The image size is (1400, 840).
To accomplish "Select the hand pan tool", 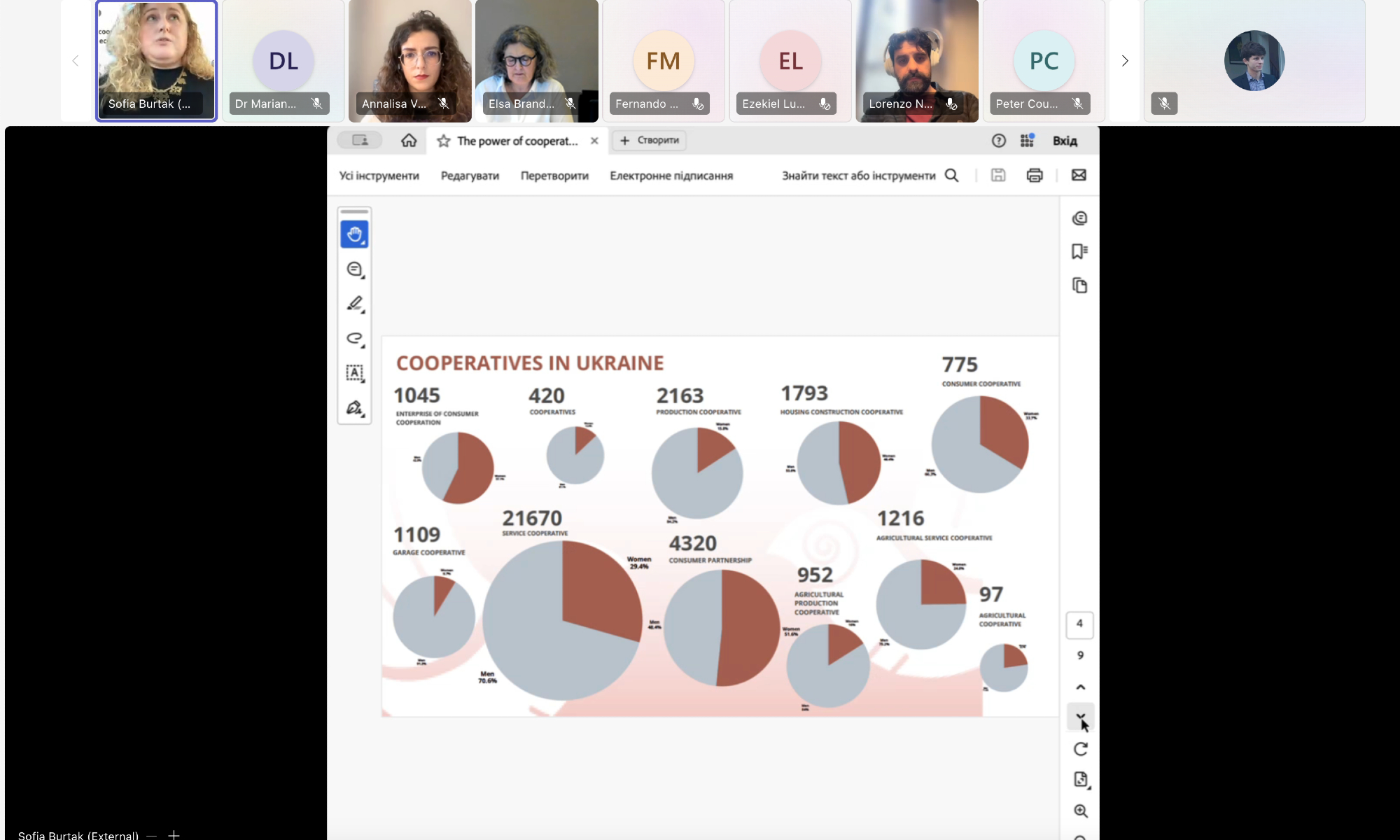I will (x=354, y=234).
